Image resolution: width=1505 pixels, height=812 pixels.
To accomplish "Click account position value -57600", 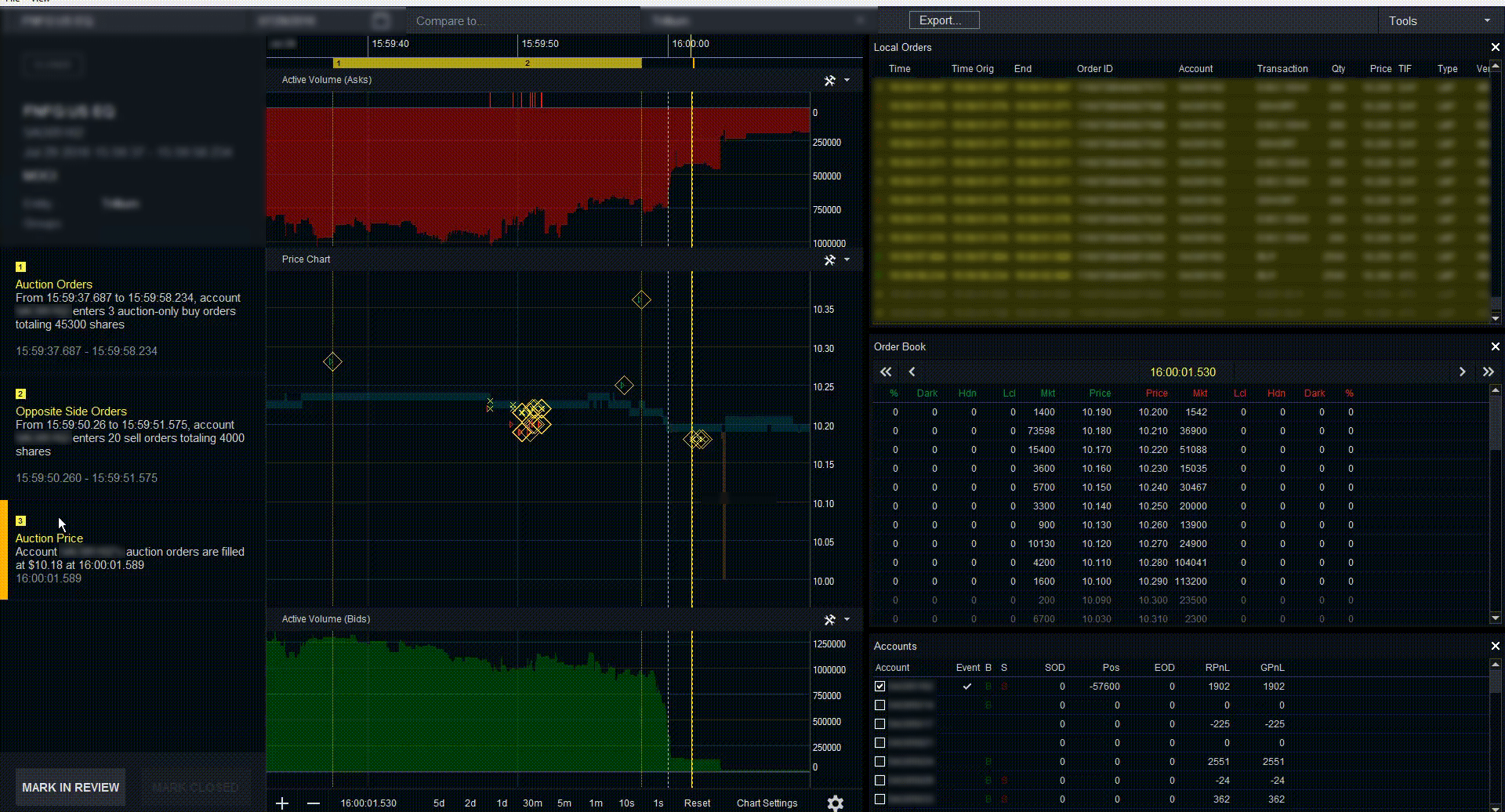I will tap(1104, 687).
